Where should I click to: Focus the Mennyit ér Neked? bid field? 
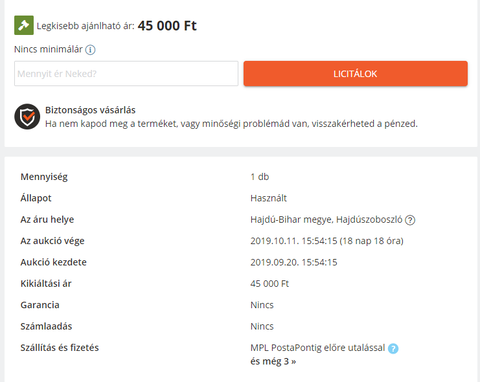(x=126, y=74)
